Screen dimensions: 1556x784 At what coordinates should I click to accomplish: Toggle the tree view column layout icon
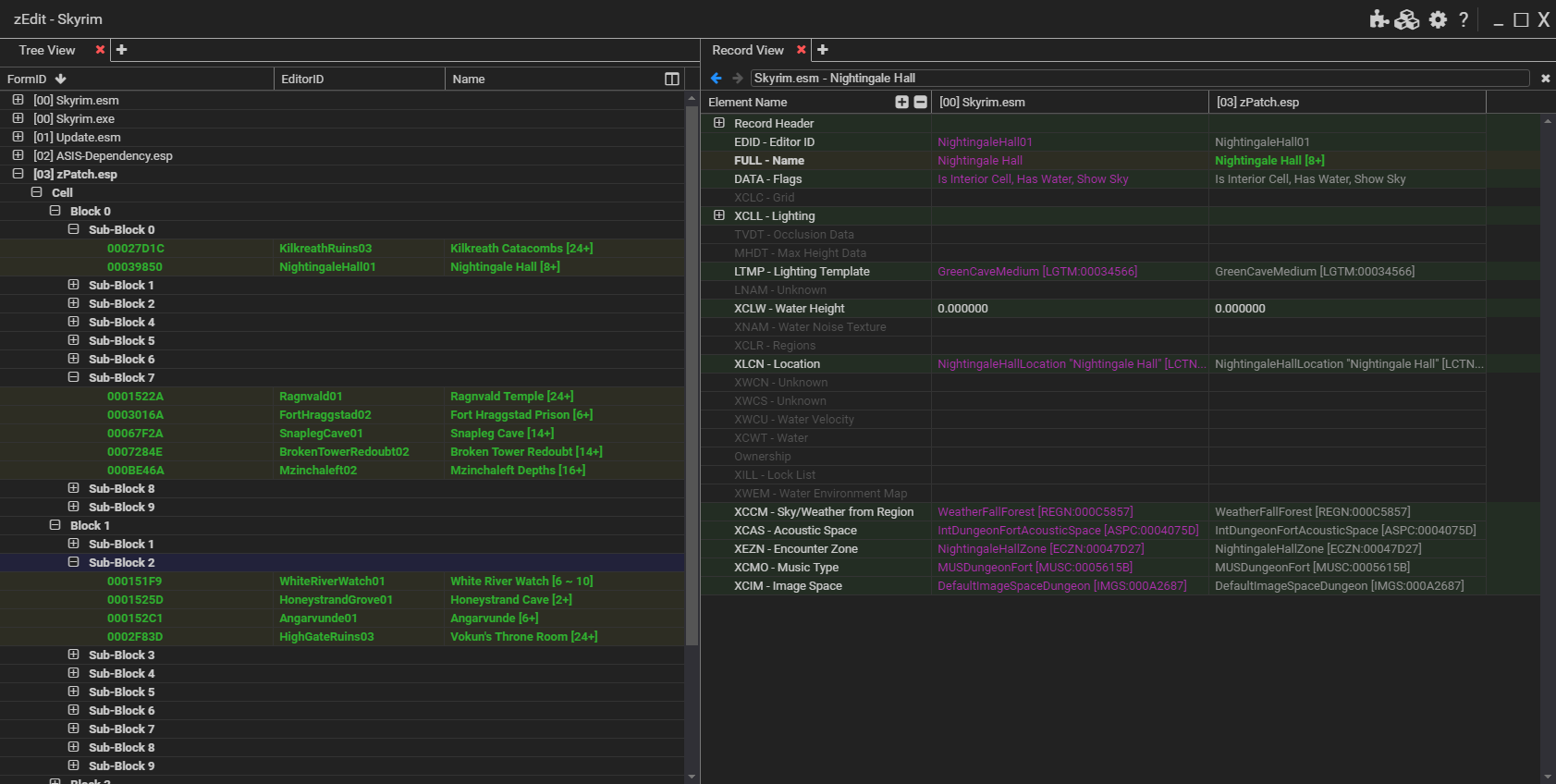click(672, 80)
